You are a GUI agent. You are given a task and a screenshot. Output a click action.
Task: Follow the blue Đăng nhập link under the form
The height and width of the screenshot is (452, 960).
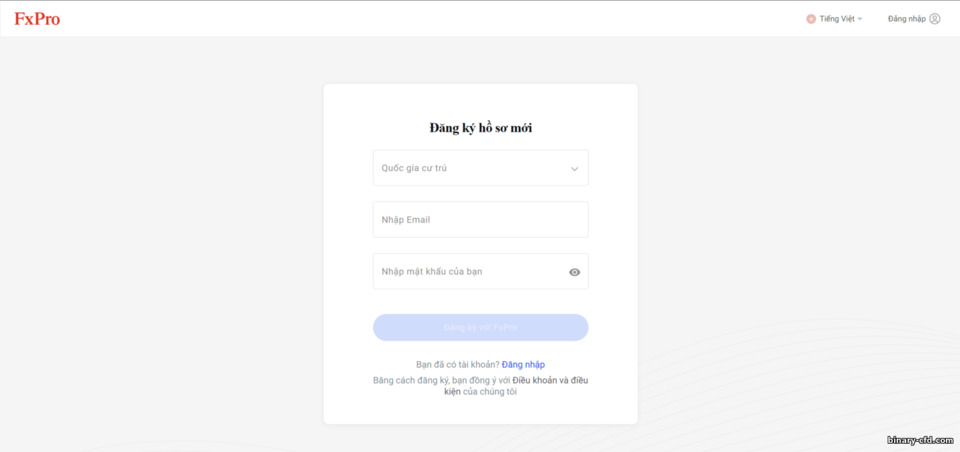pyautogui.click(x=523, y=364)
